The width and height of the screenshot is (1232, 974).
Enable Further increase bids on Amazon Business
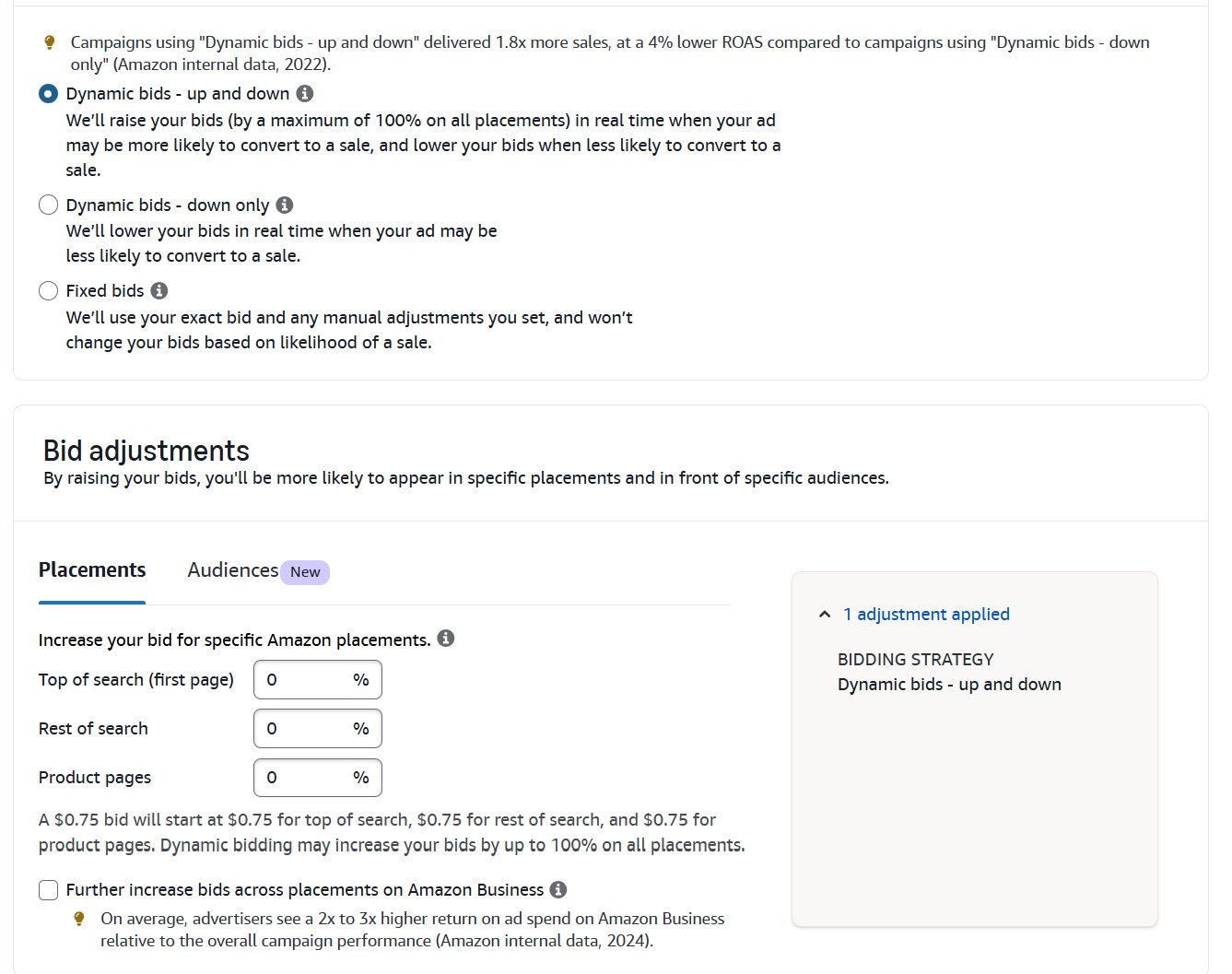pyautogui.click(x=48, y=889)
